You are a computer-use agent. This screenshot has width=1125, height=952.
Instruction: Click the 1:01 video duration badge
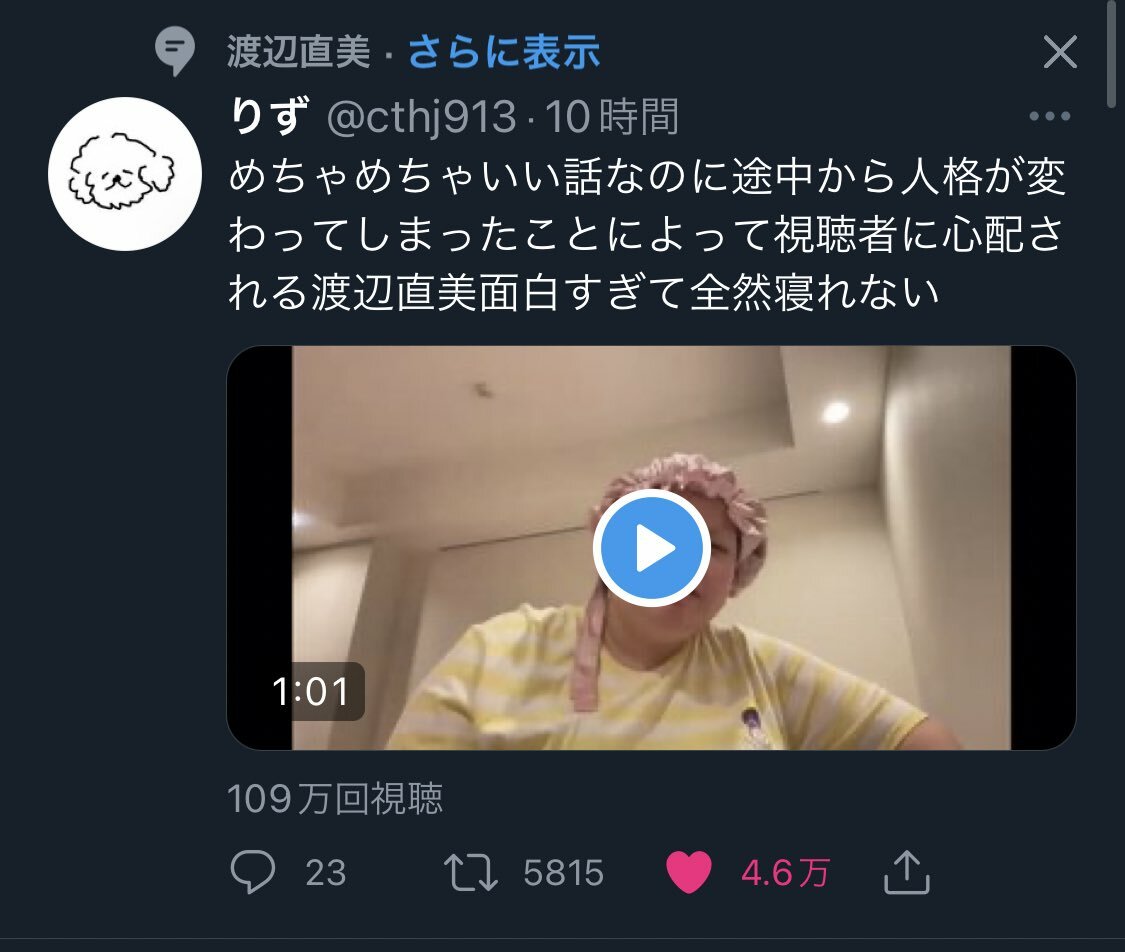coord(310,691)
